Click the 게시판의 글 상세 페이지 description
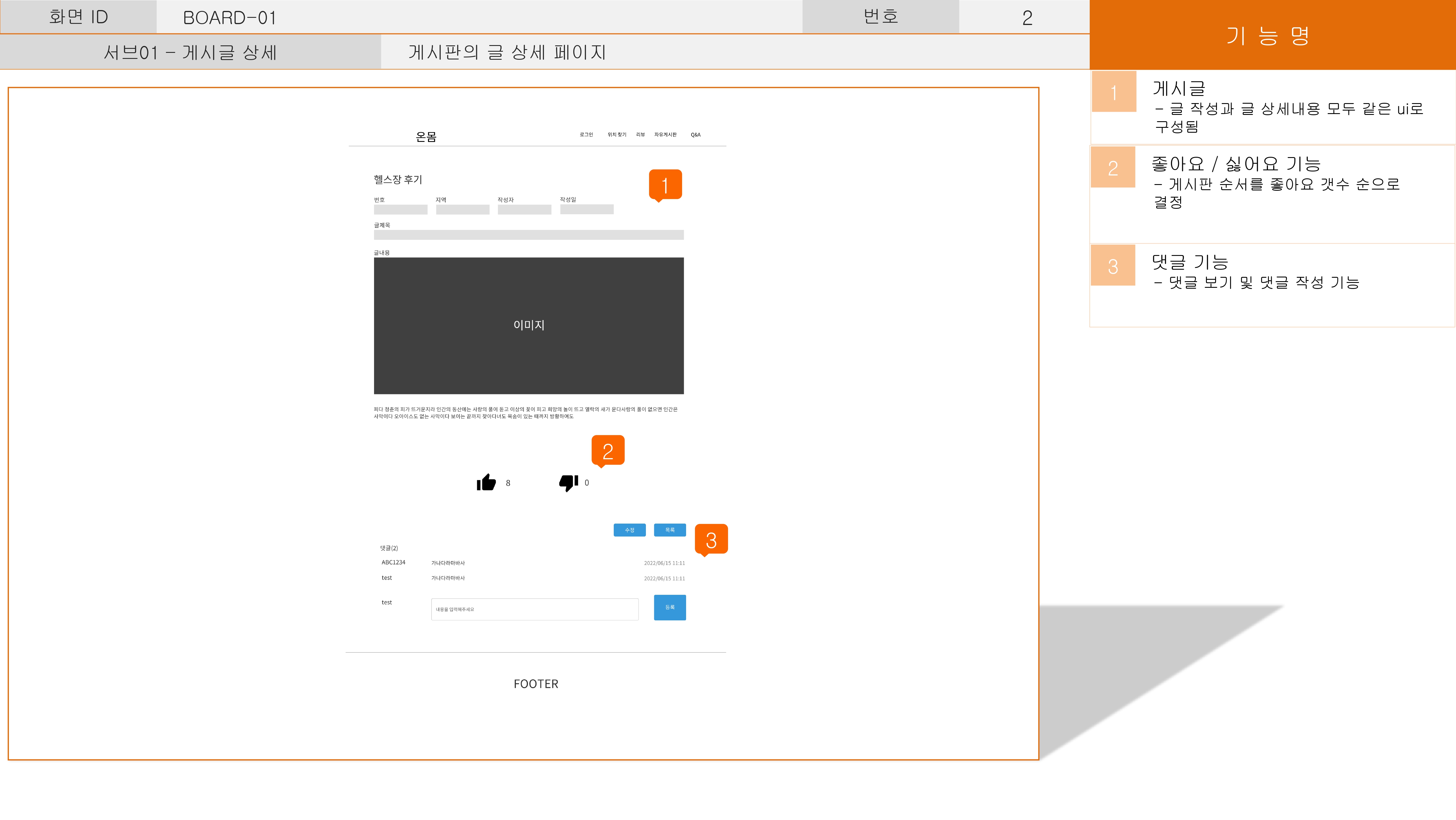 pos(507,52)
